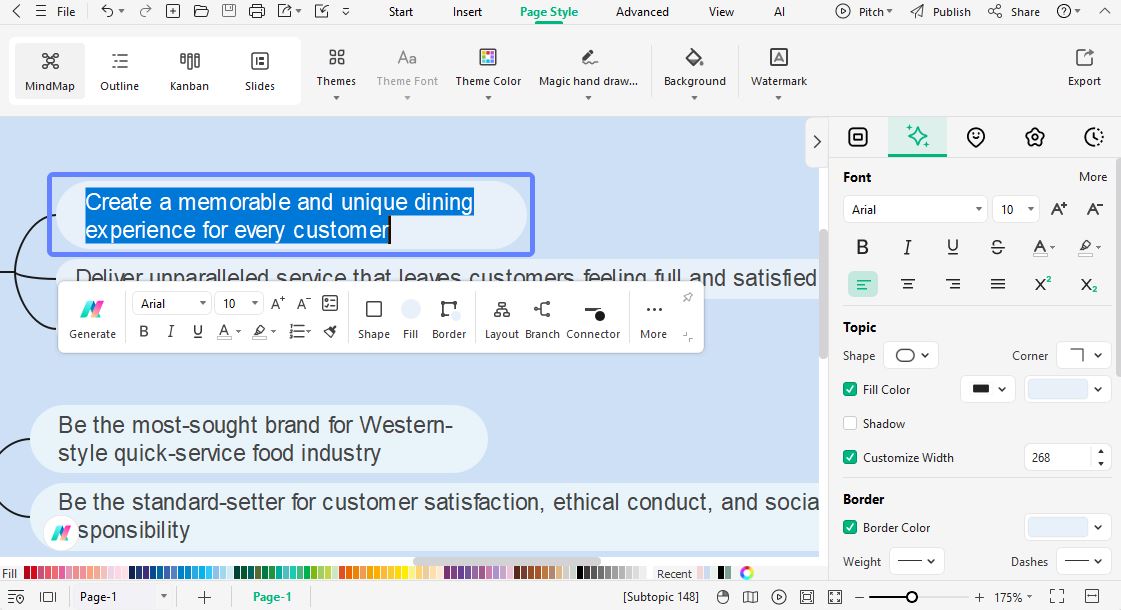Click the Strikethrough icon in Font panel
This screenshot has width=1121, height=610.
click(997, 247)
